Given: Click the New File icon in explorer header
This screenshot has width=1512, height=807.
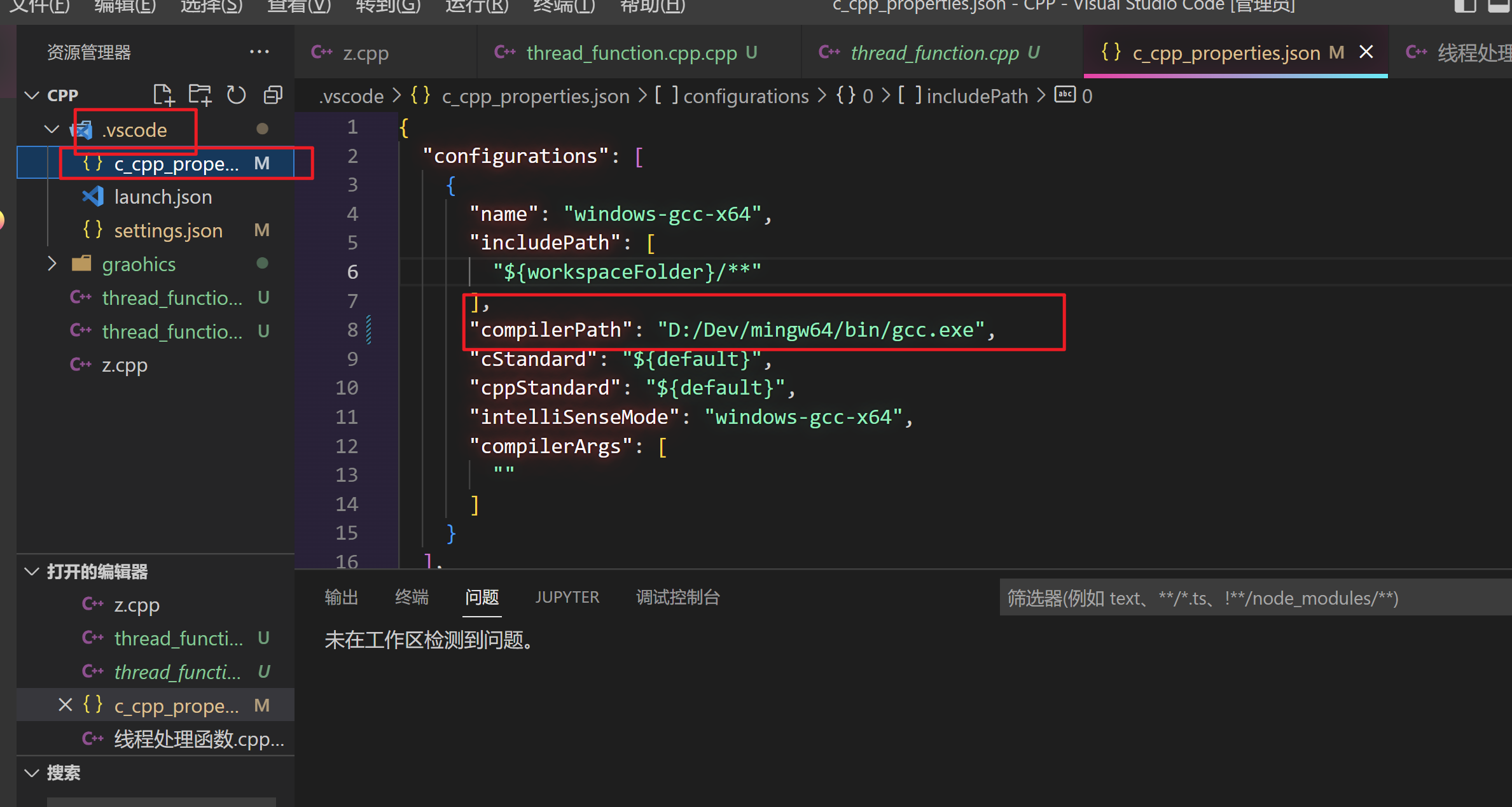Looking at the screenshot, I should click(163, 95).
